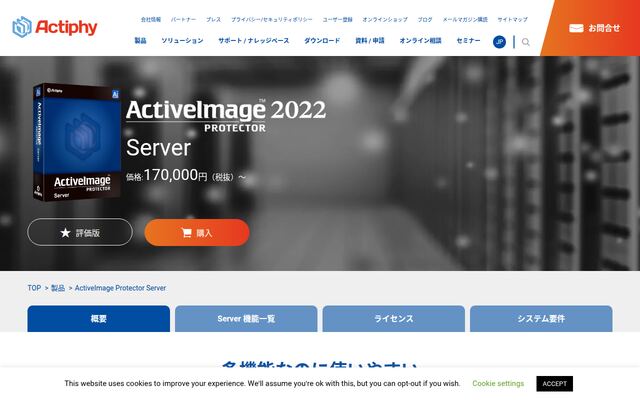Switch to the システム要件 tab

[x=541, y=319]
